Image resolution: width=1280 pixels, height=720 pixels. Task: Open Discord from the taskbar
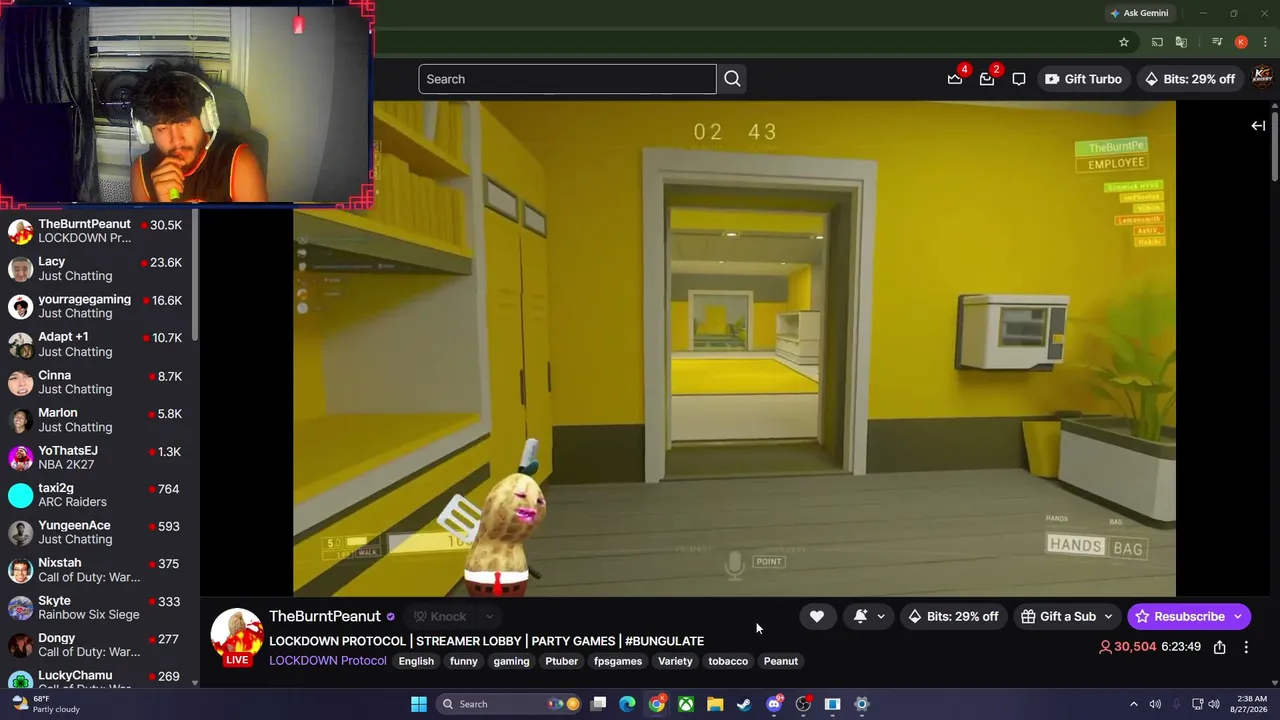tap(774, 704)
